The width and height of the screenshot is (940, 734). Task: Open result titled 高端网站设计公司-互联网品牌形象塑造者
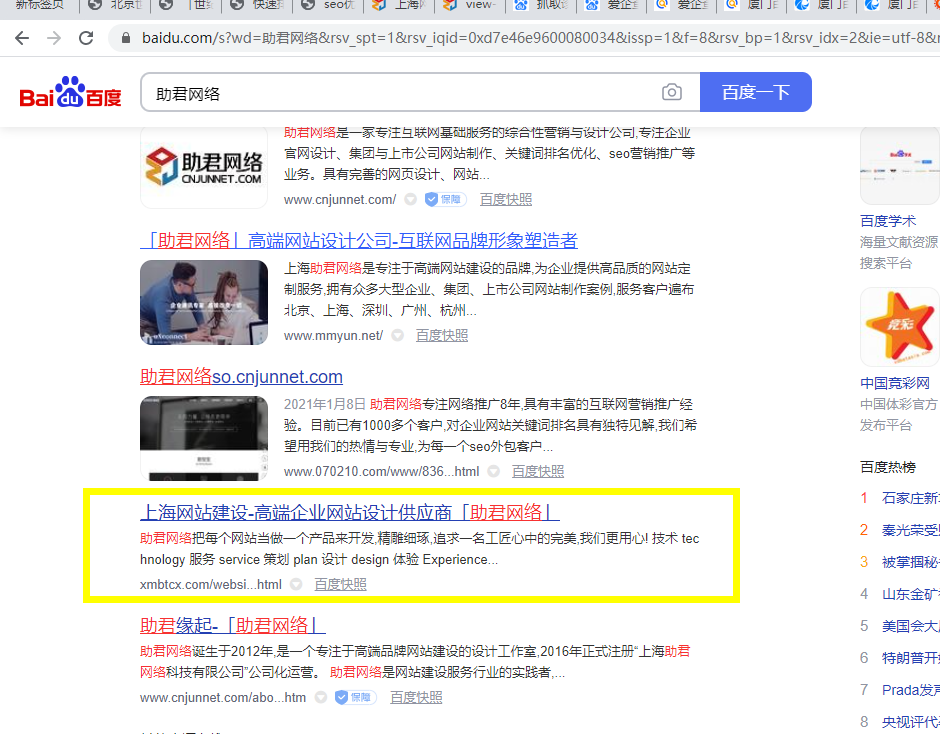pyautogui.click(x=358, y=240)
